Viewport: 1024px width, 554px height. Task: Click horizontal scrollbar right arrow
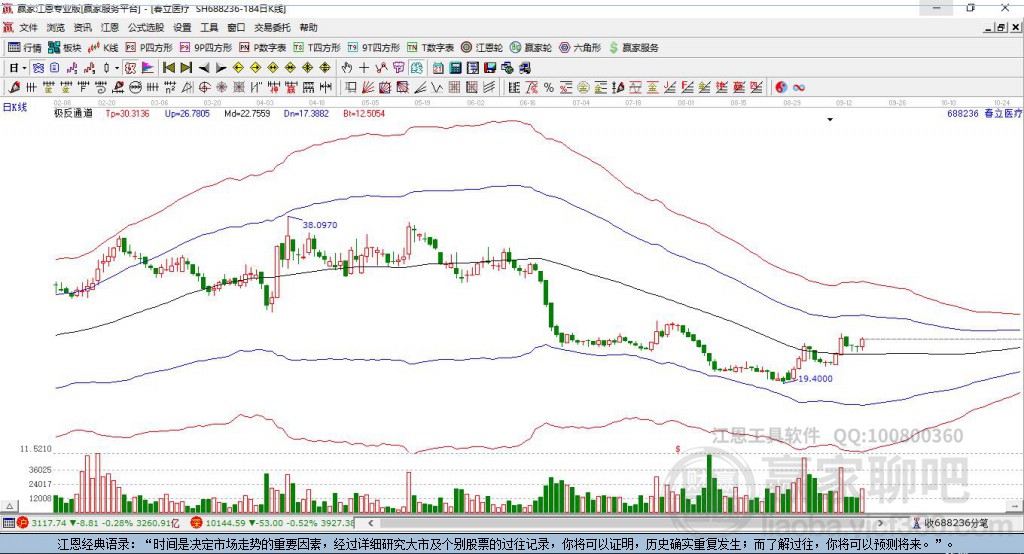pyautogui.click(x=880, y=523)
